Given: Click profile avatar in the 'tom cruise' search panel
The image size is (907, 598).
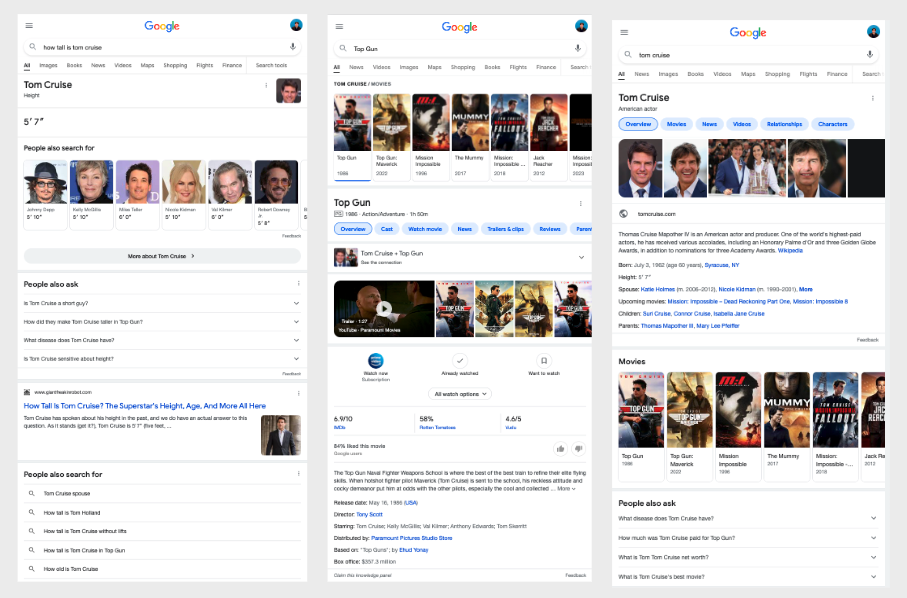Looking at the screenshot, I should 873,31.
